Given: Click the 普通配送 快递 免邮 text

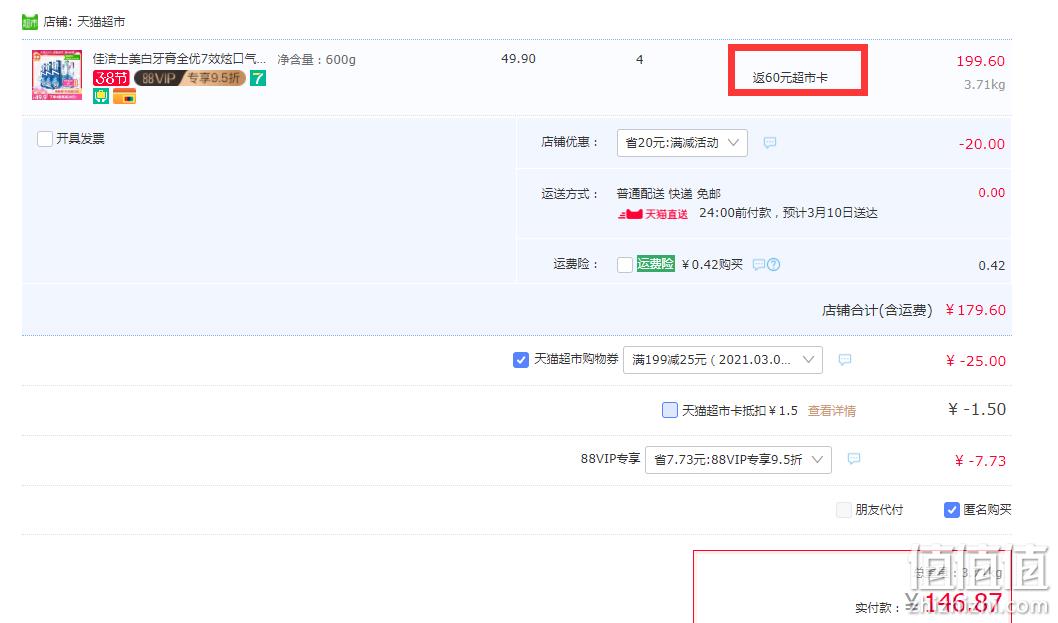Looking at the screenshot, I should point(669,194).
